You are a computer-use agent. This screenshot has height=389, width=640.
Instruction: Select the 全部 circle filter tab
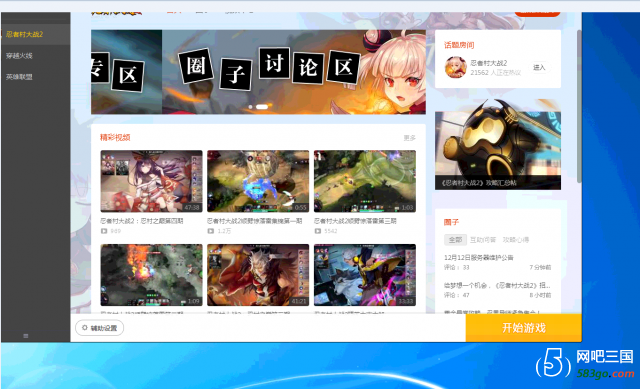pyautogui.click(x=455, y=240)
